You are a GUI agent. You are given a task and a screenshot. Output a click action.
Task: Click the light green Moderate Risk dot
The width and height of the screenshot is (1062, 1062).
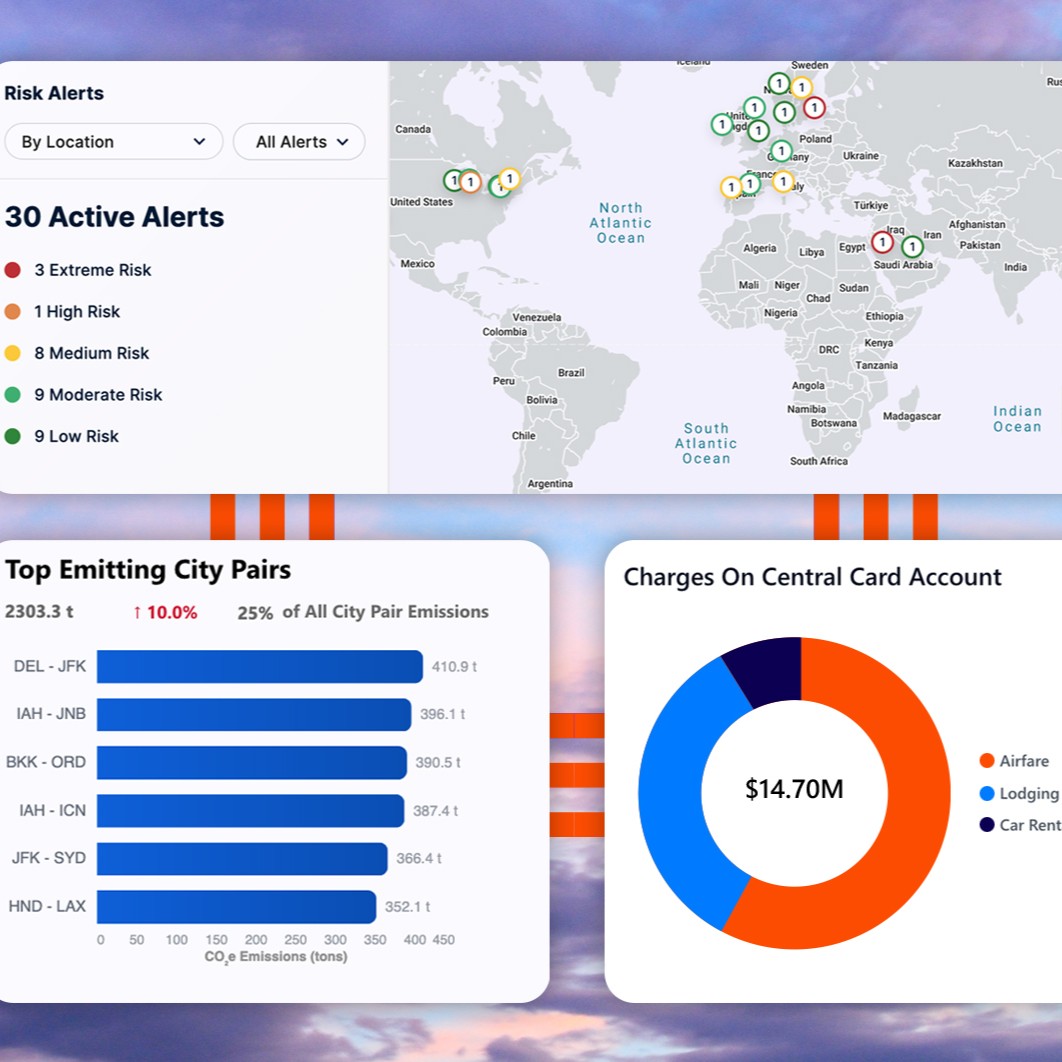[12, 395]
